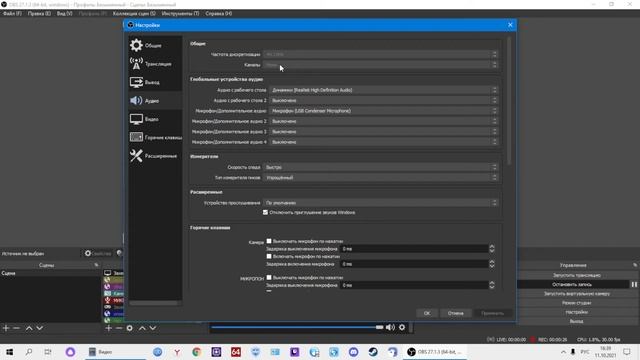Add a new source with plus icon
The height and width of the screenshot is (360, 640).
[x=109, y=328]
